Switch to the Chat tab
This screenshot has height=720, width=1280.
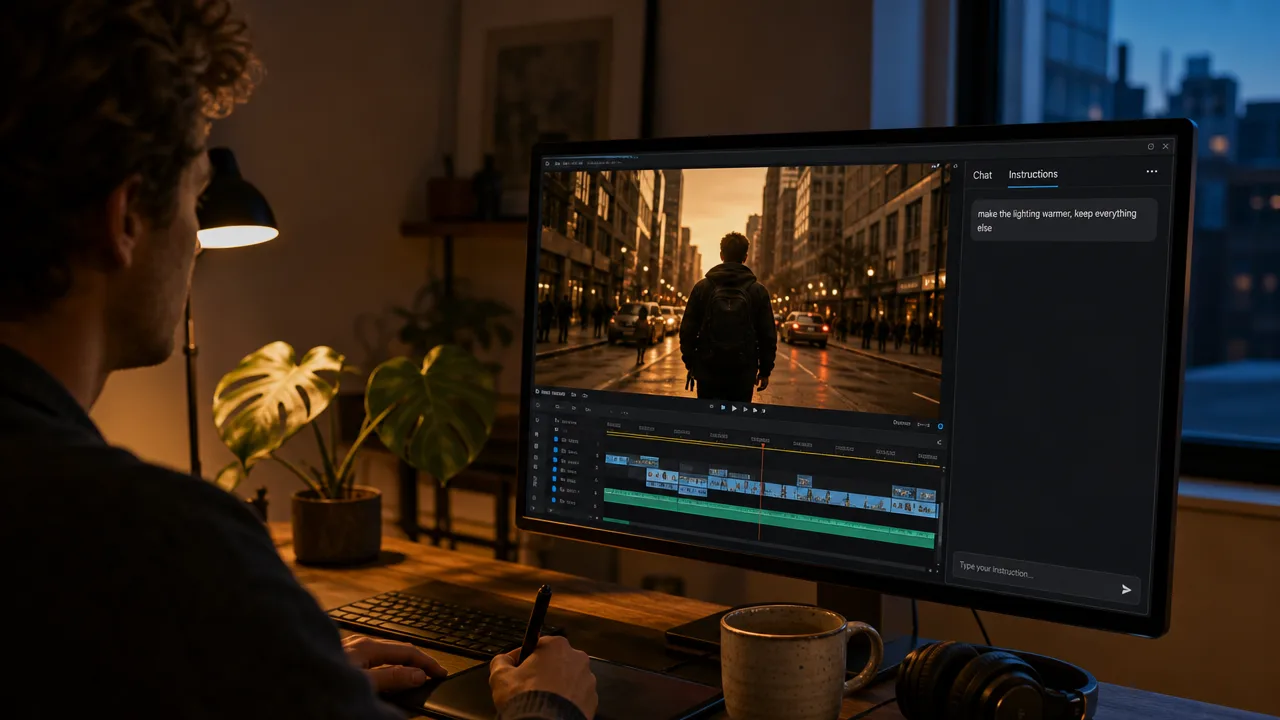(982, 175)
